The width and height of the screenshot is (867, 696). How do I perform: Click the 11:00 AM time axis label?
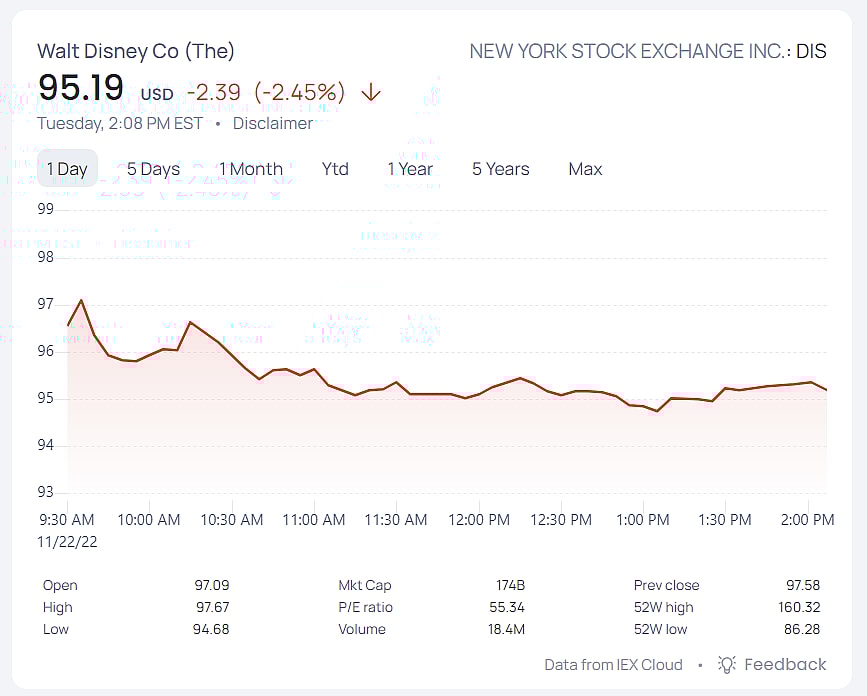(314, 520)
